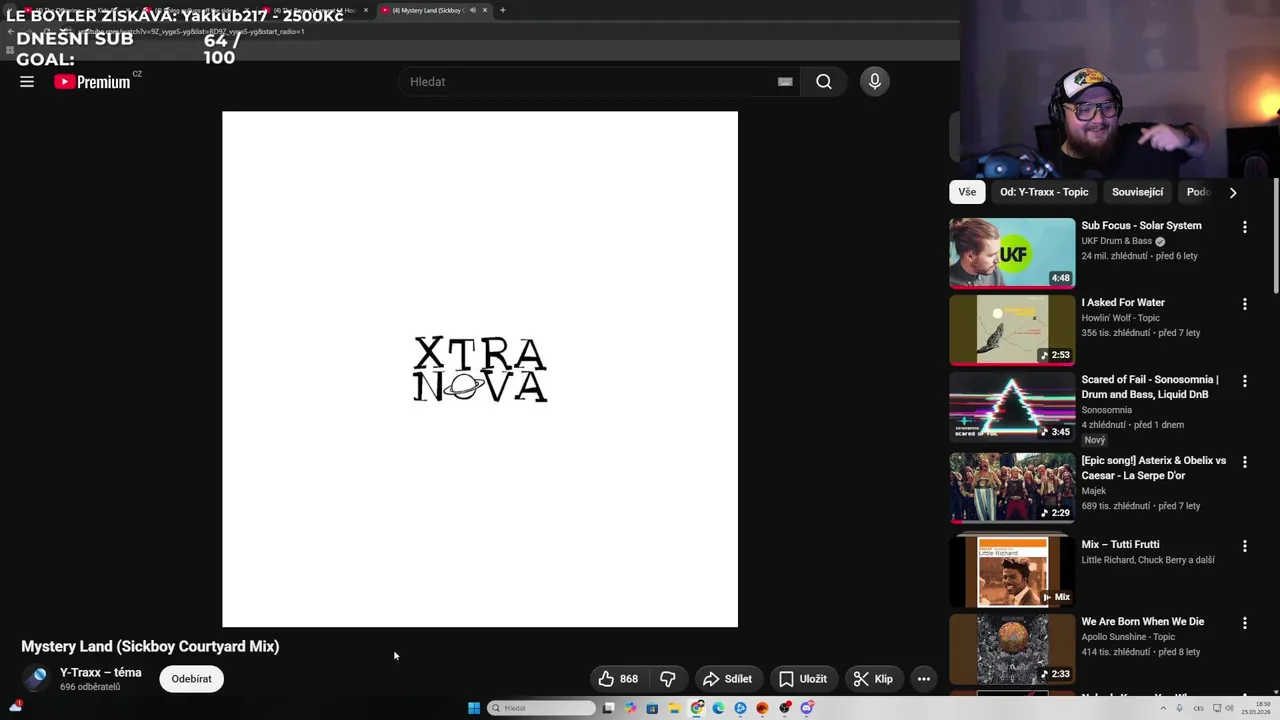The width and height of the screenshot is (1280, 720).
Task: Select the Od: Y-Traxx - Topic chip
Action: pos(1044,192)
